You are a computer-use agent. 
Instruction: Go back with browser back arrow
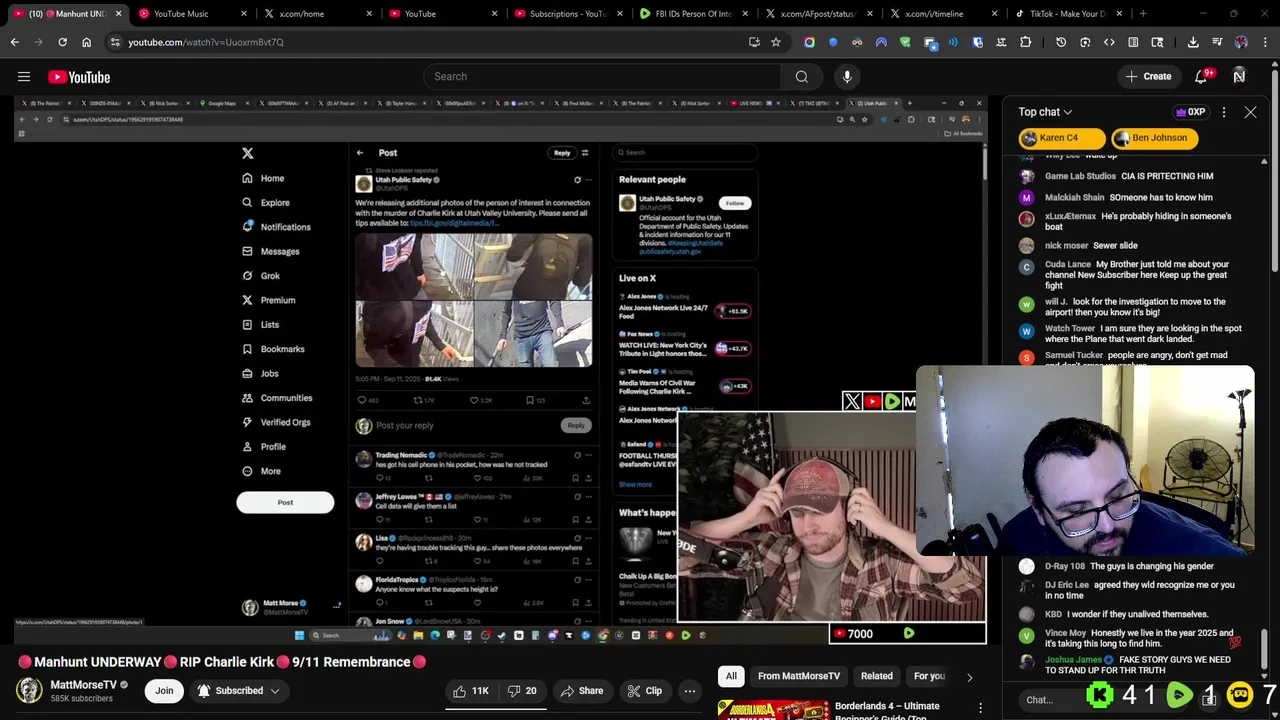14,42
